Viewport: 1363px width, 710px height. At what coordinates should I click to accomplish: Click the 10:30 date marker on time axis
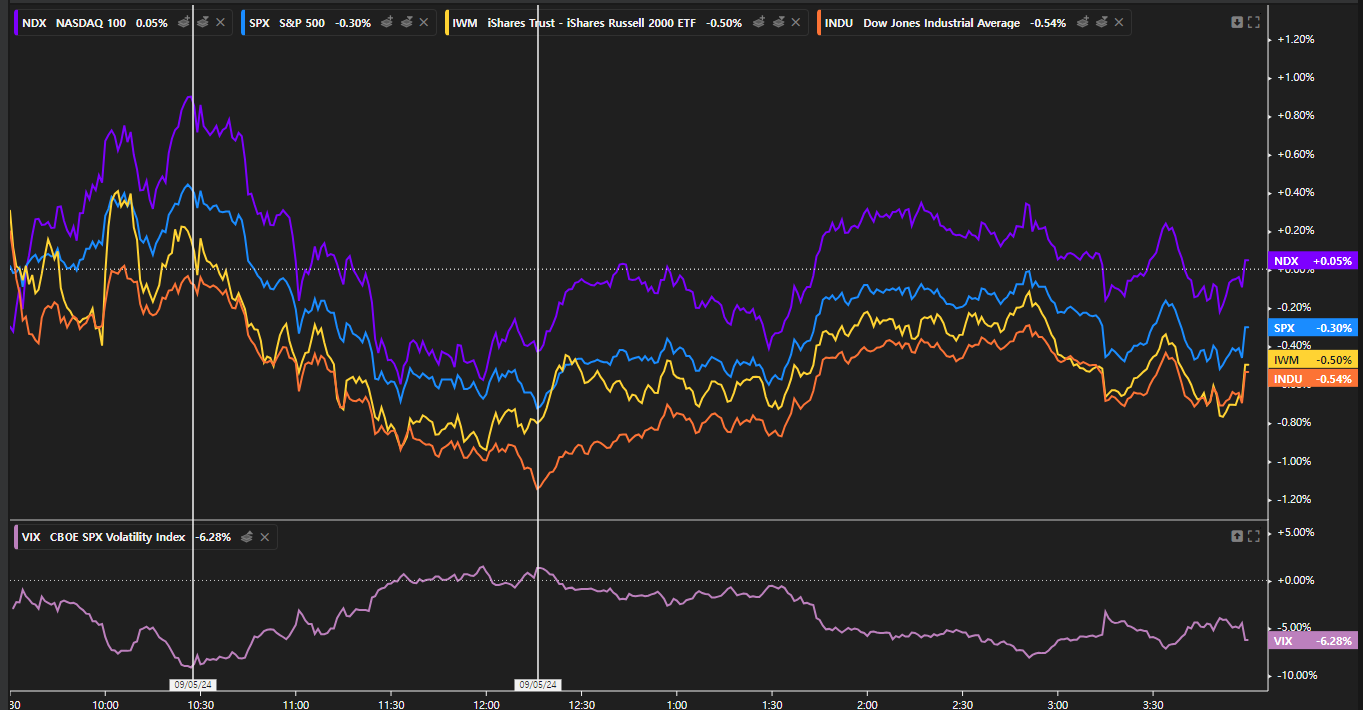click(192, 685)
